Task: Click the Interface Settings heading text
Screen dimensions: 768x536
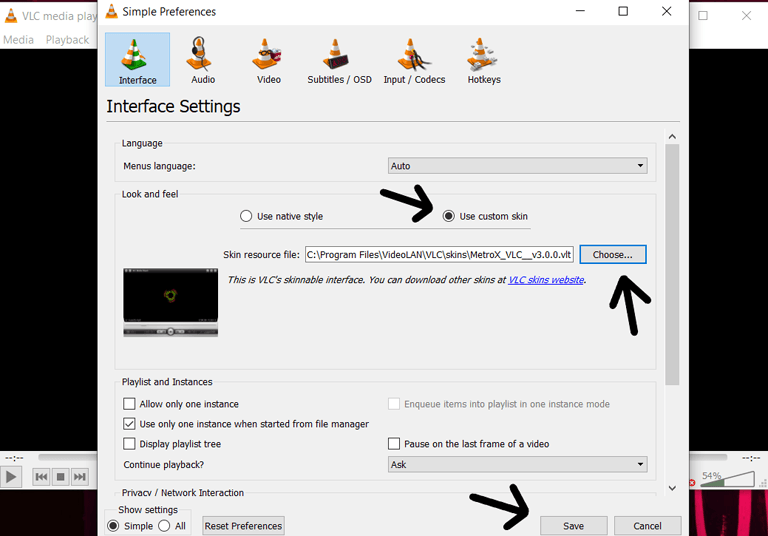Action: pos(173,106)
